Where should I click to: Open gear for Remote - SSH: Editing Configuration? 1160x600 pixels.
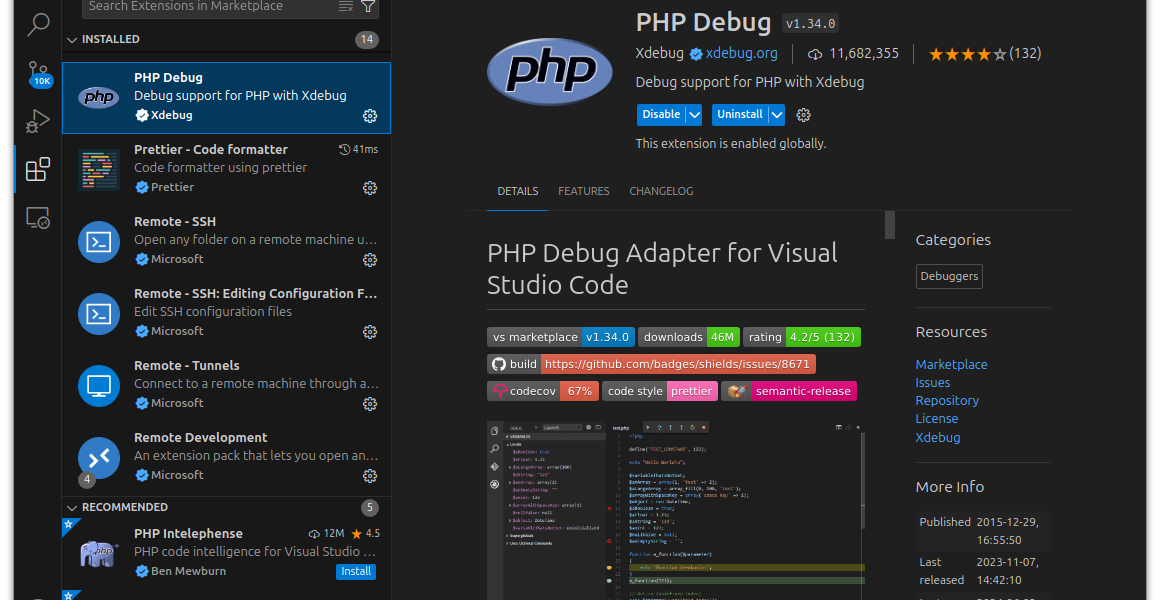(370, 332)
